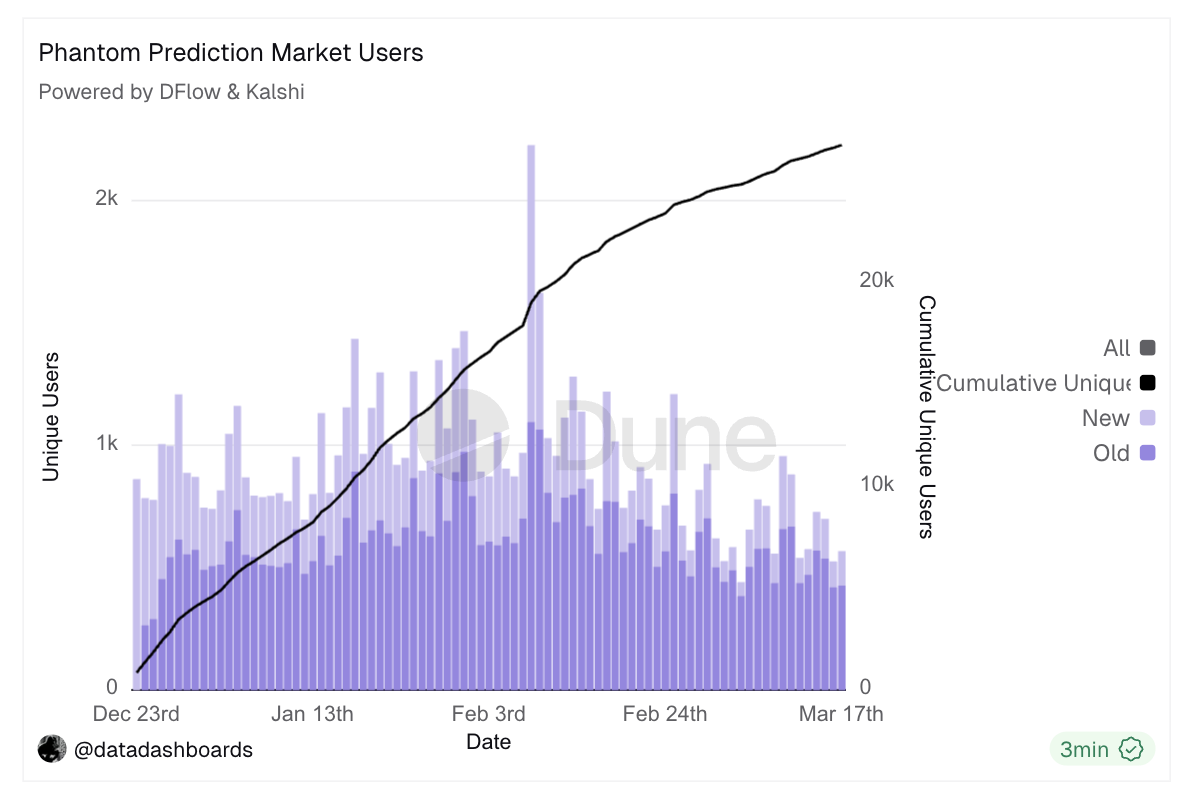This screenshot has width=1188, height=792.
Task: Click the "Powered by DFlow & Kalshi" subtitle
Action: pyautogui.click(x=171, y=92)
